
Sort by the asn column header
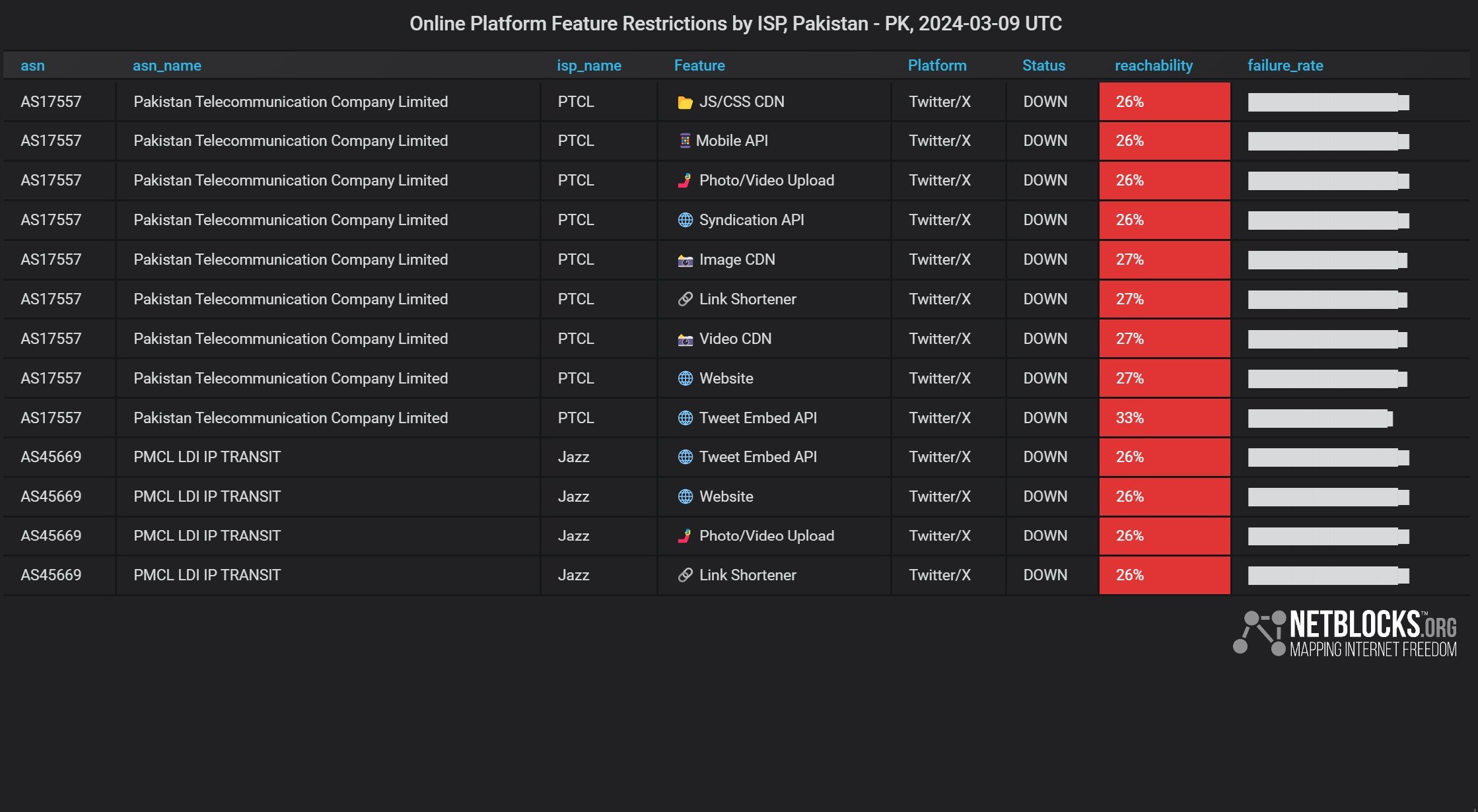click(32, 65)
